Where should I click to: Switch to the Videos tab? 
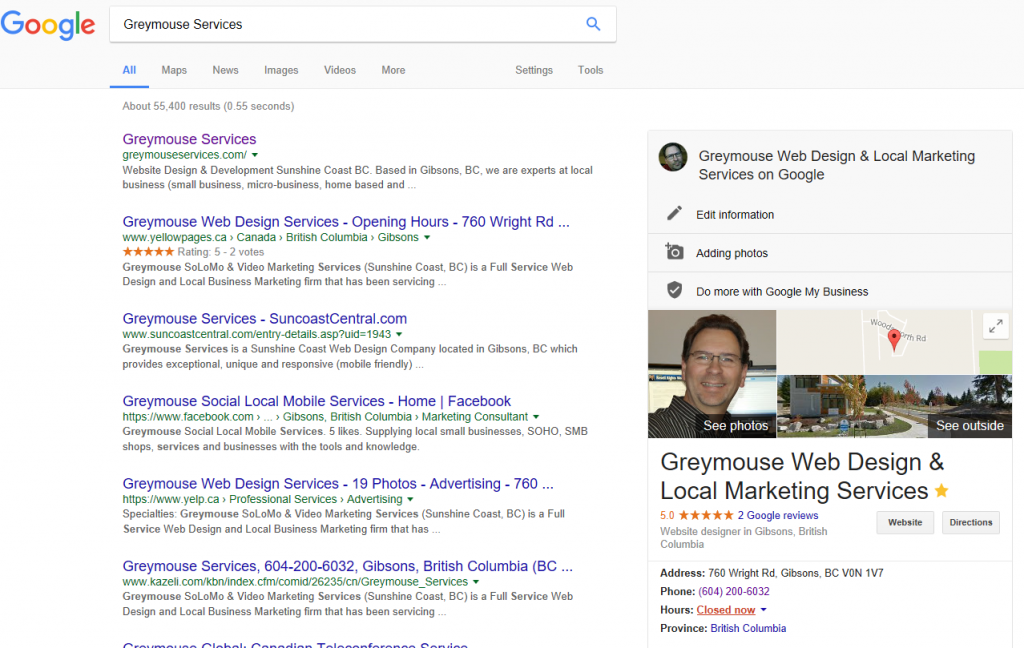coord(340,70)
